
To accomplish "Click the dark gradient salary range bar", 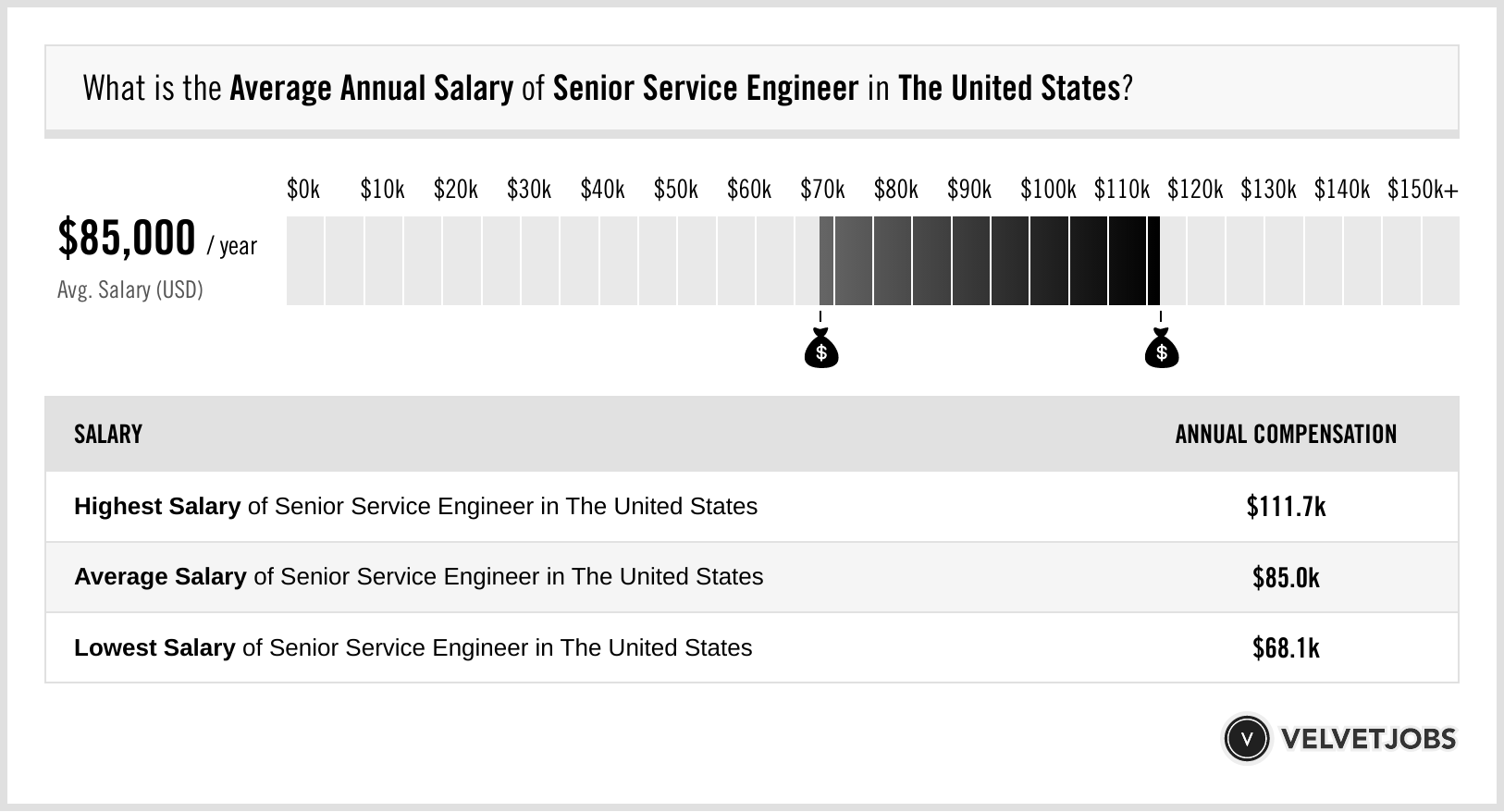I will [x=989, y=261].
